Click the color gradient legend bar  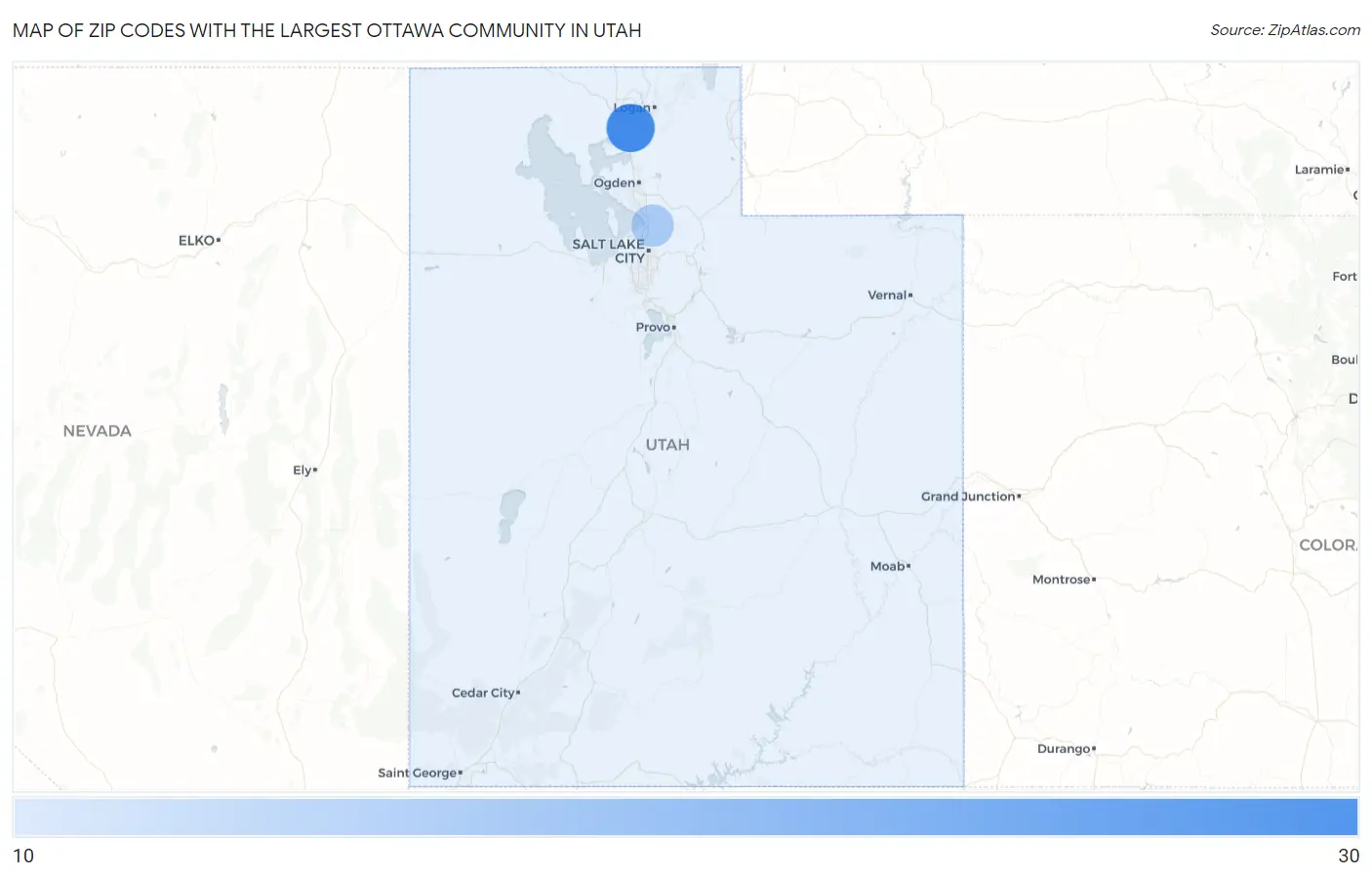point(685,817)
